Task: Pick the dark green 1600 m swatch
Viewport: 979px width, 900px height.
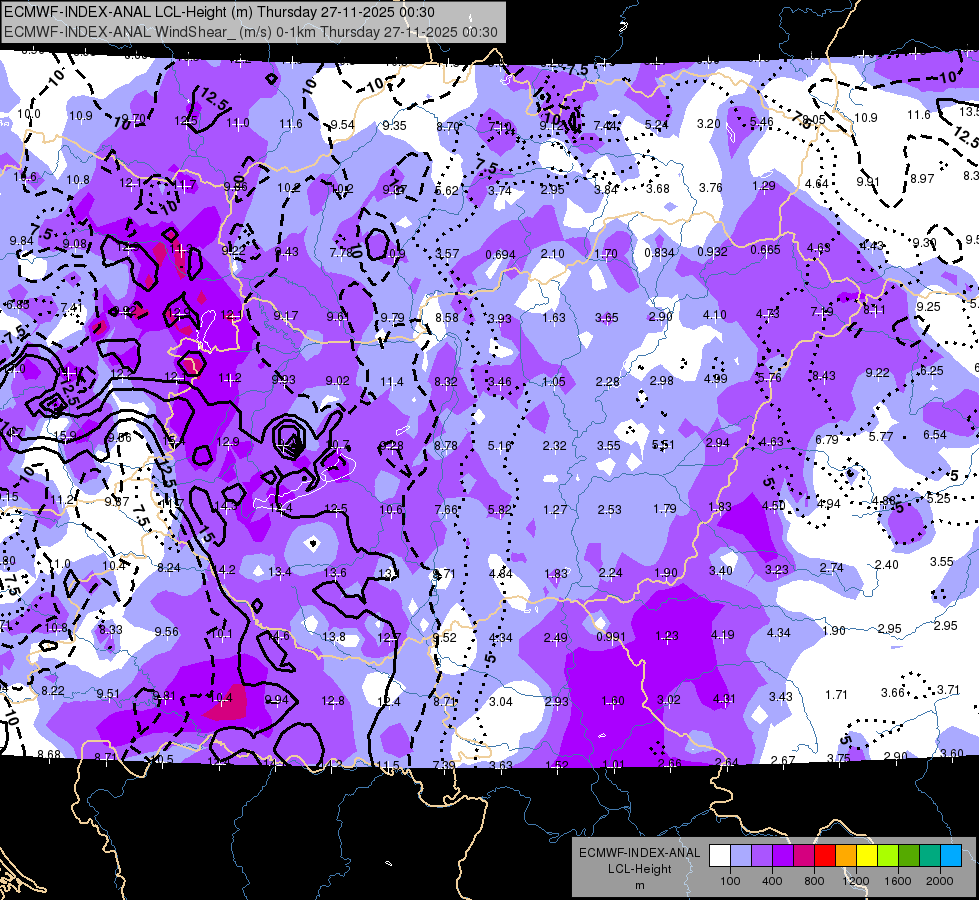Action: click(x=908, y=856)
